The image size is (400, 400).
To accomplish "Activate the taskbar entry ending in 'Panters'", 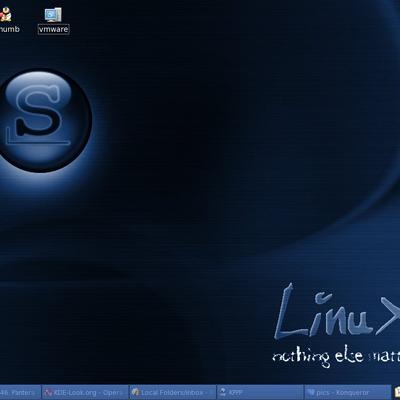I will point(20,393).
